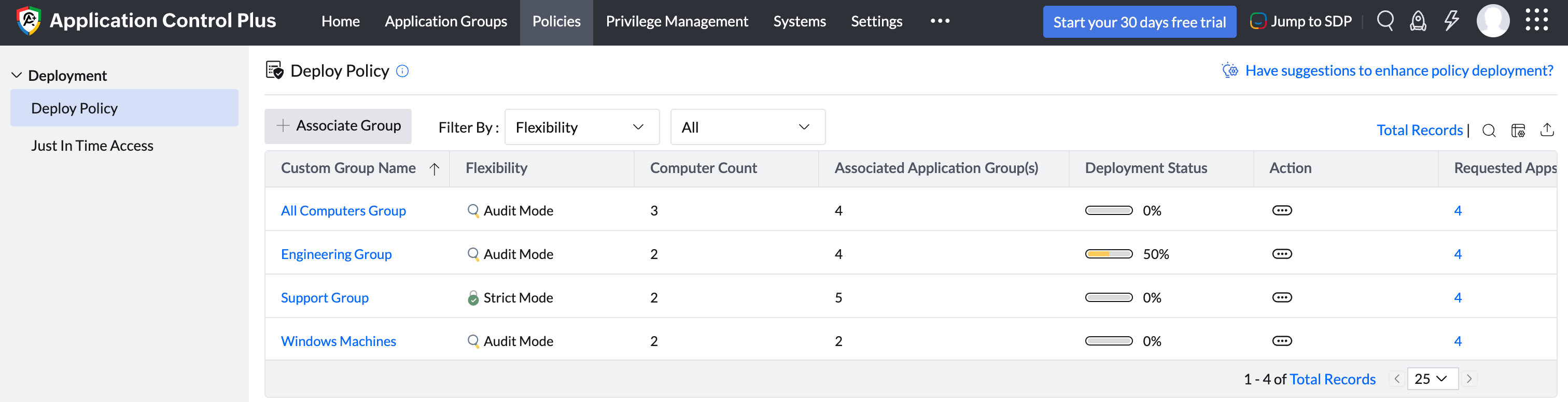The image size is (1568, 402).
Task: Collapse the Deployment sidebar section
Action: point(17,76)
